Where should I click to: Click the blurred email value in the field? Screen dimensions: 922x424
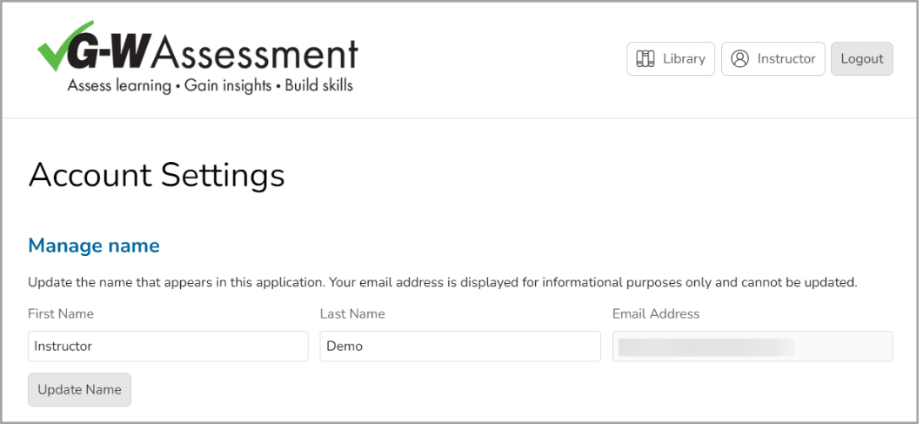coord(706,347)
